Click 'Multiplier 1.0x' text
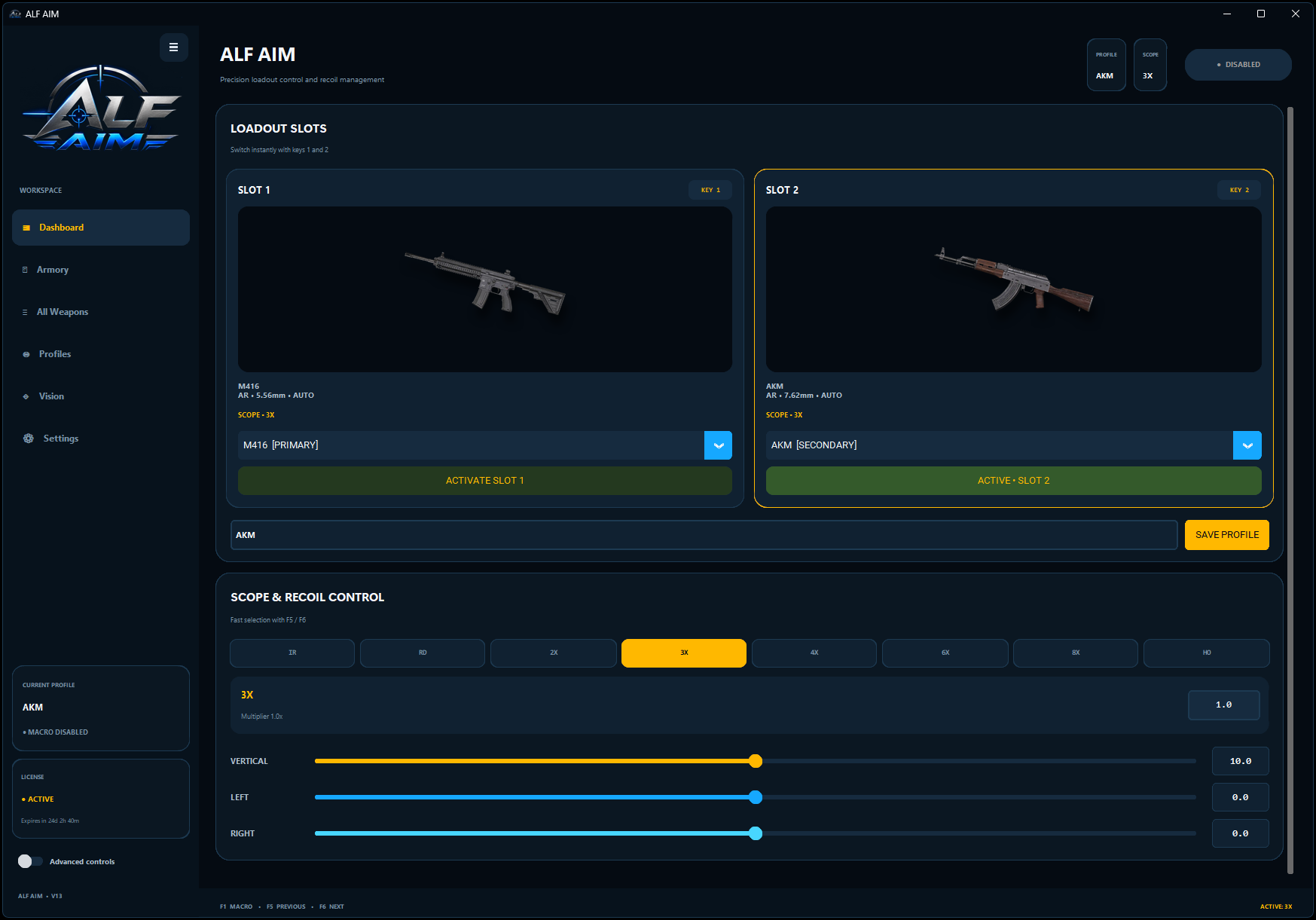This screenshot has width=1316, height=920. tap(261, 717)
